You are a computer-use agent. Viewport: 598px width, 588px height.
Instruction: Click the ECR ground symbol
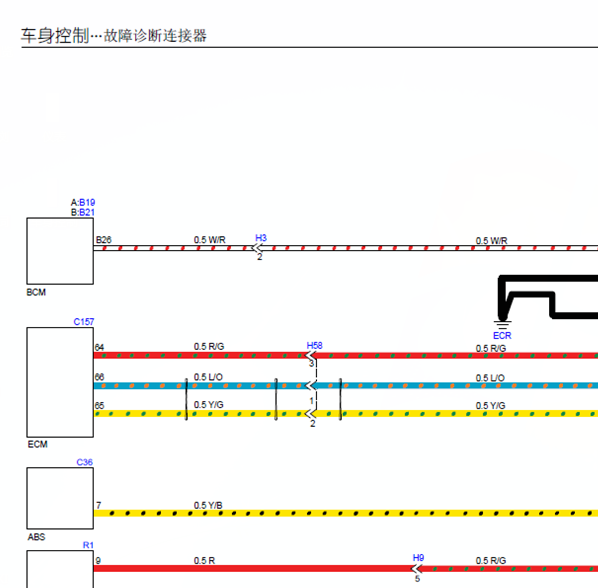click(x=502, y=325)
